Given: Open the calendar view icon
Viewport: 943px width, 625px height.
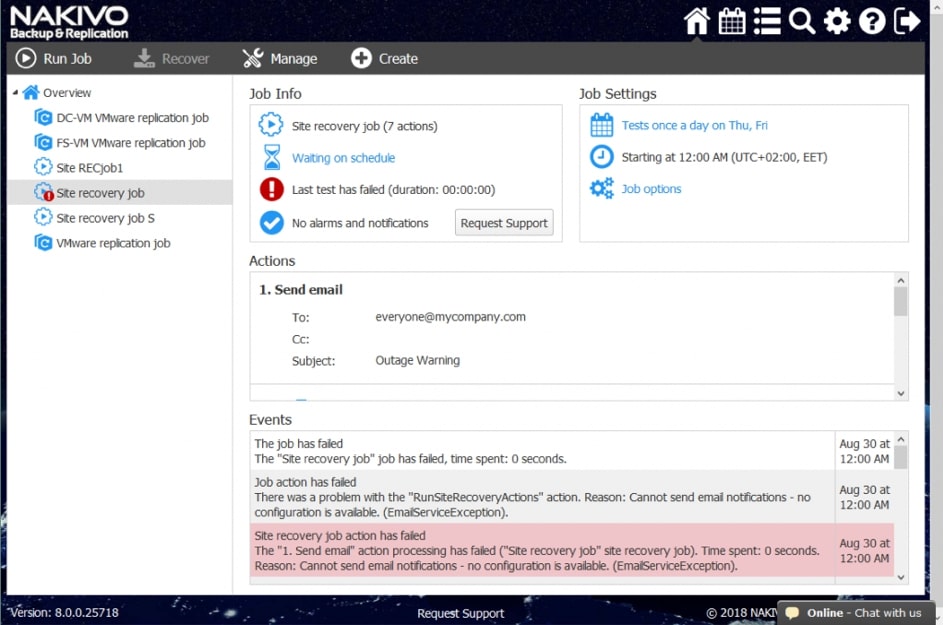Looking at the screenshot, I should click(732, 21).
